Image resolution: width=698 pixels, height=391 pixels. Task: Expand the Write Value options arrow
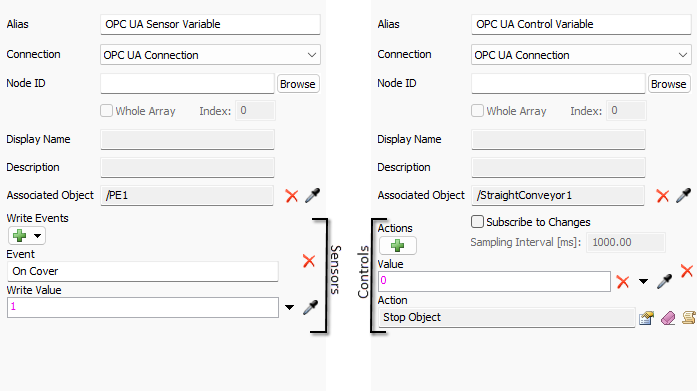click(x=289, y=307)
